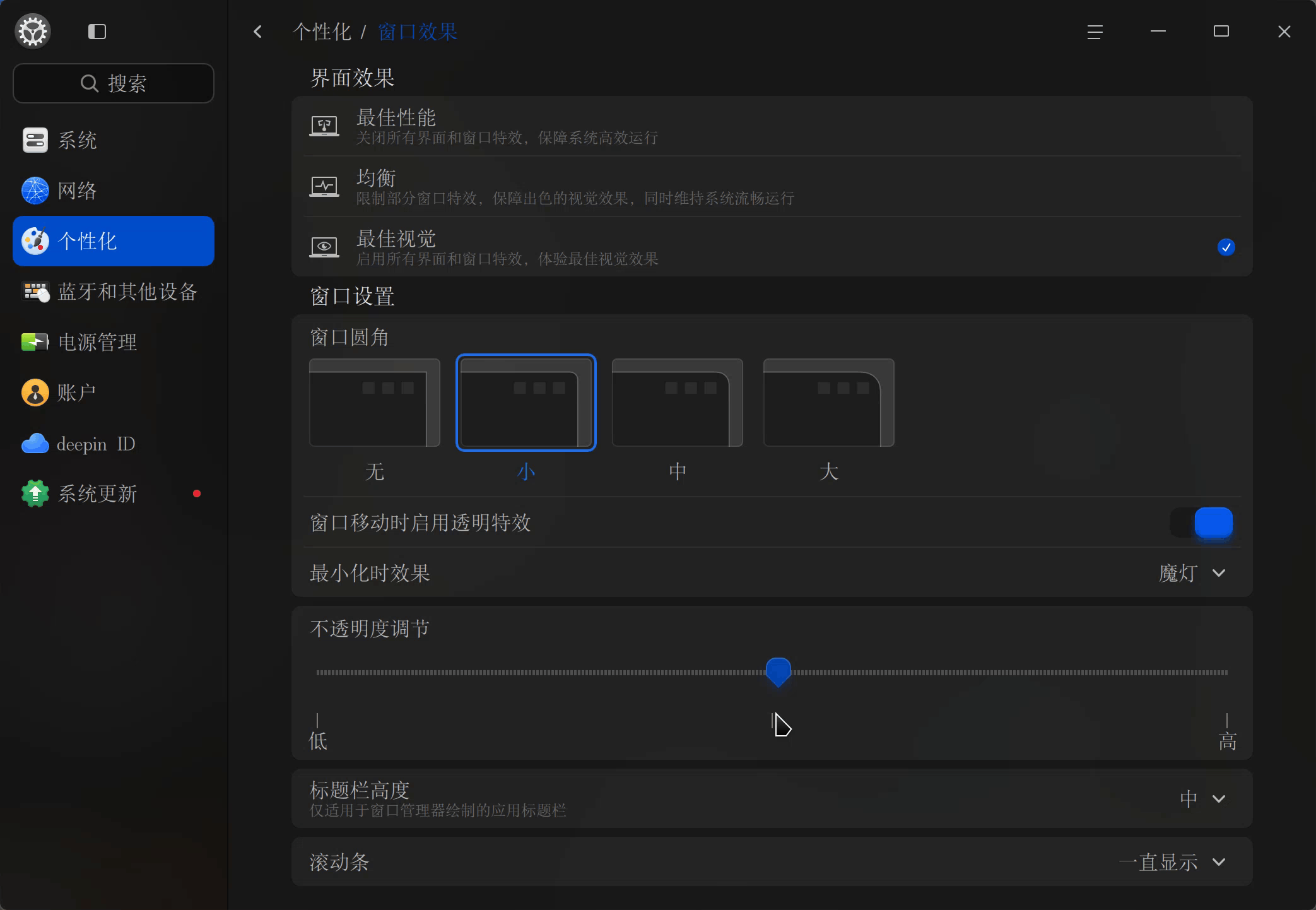1316x910 pixels.
Task: Click the control center gear icon
Action: click(x=33, y=32)
